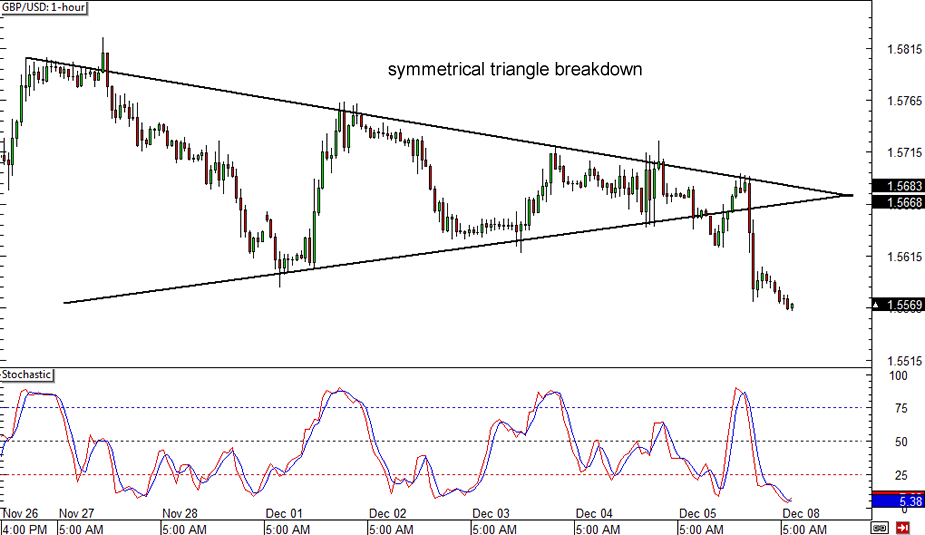Screen dimensions: 925x535
Task: Click the Nov 28 date label
Action: (180, 513)
